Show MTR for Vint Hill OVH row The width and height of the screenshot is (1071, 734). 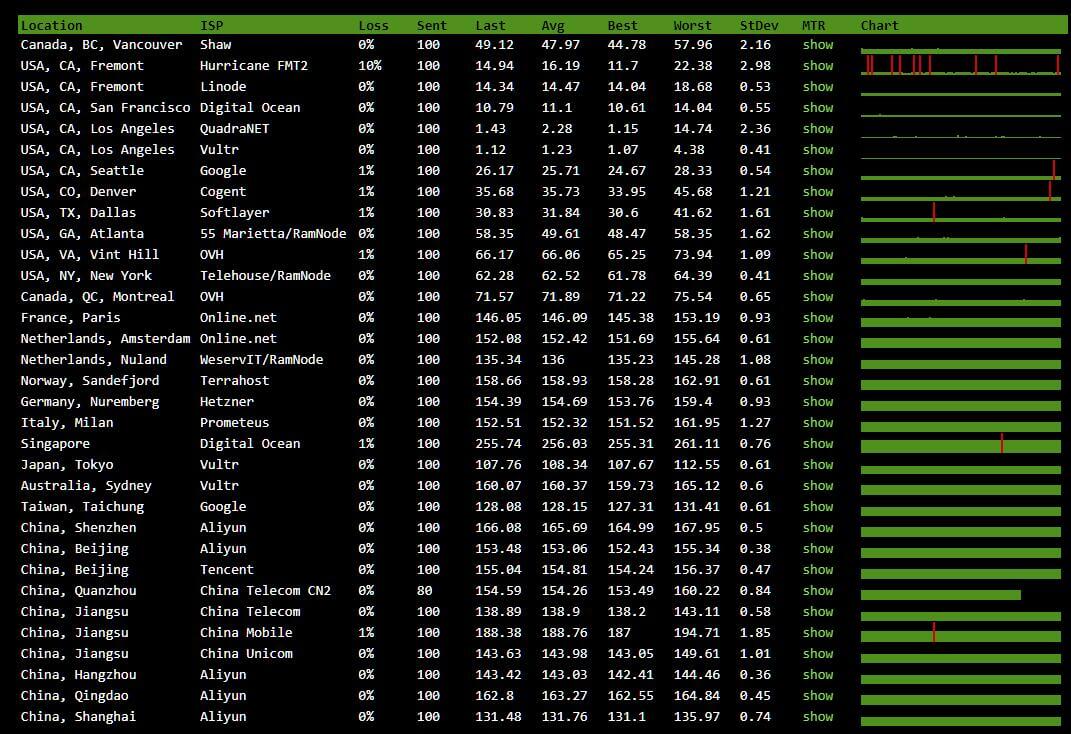[818, 255]
